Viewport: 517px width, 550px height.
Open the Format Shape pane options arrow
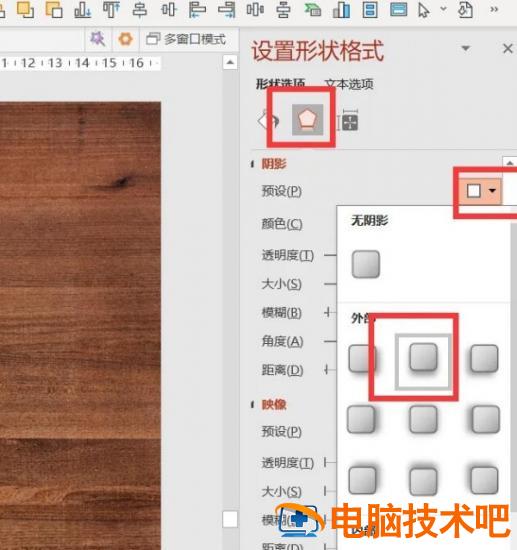465,48
